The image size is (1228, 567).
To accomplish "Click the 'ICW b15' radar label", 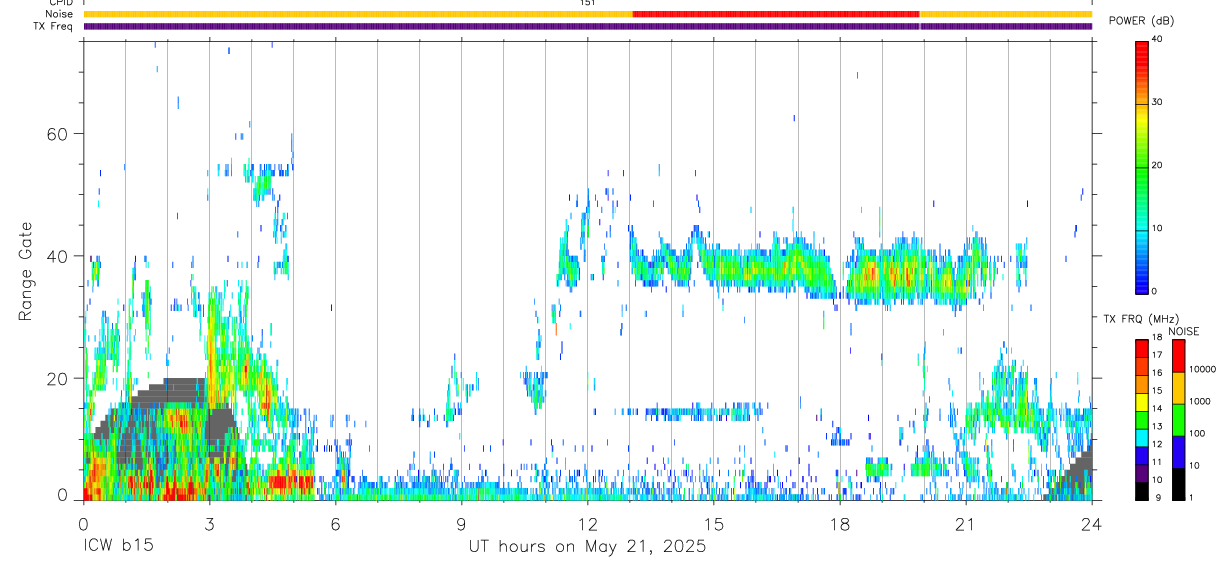I will 118,547.
